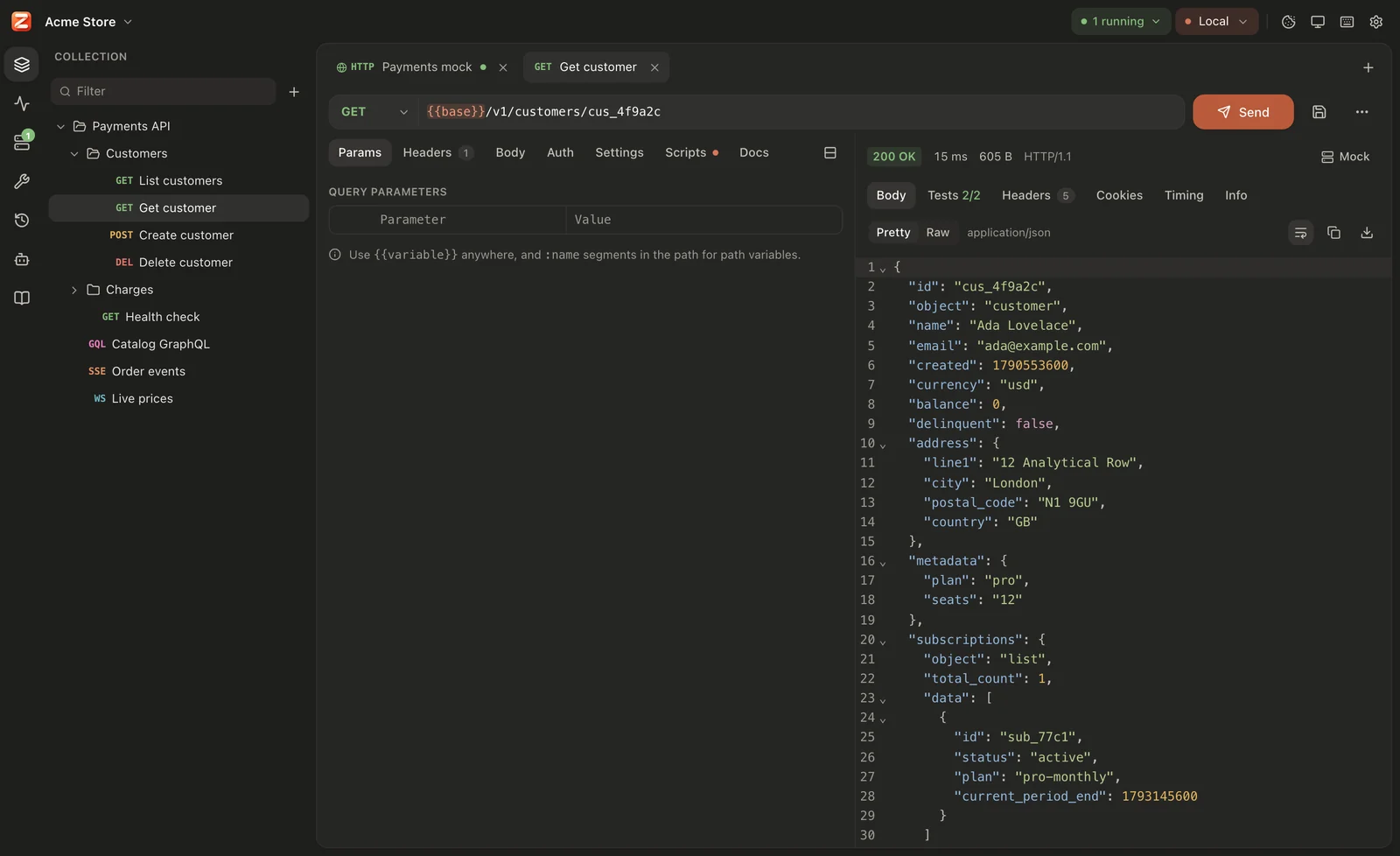Switch to the request Headers tab

pyautogui.click(x=437, y=152)
